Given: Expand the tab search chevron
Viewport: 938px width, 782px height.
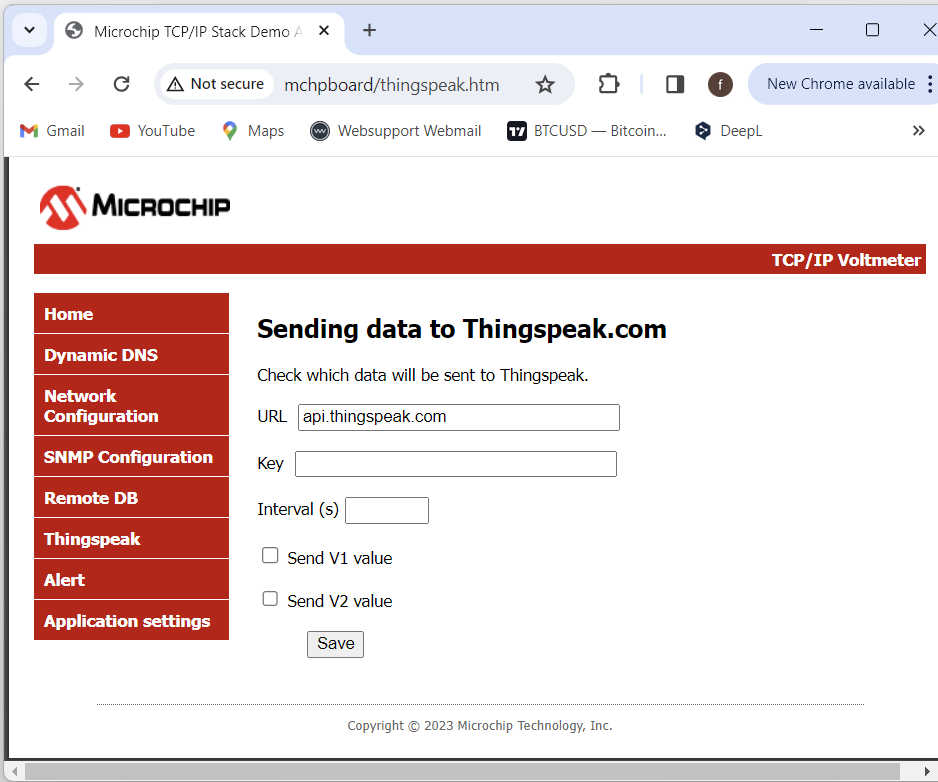Looking at the screenshot, I should (29, 30).
